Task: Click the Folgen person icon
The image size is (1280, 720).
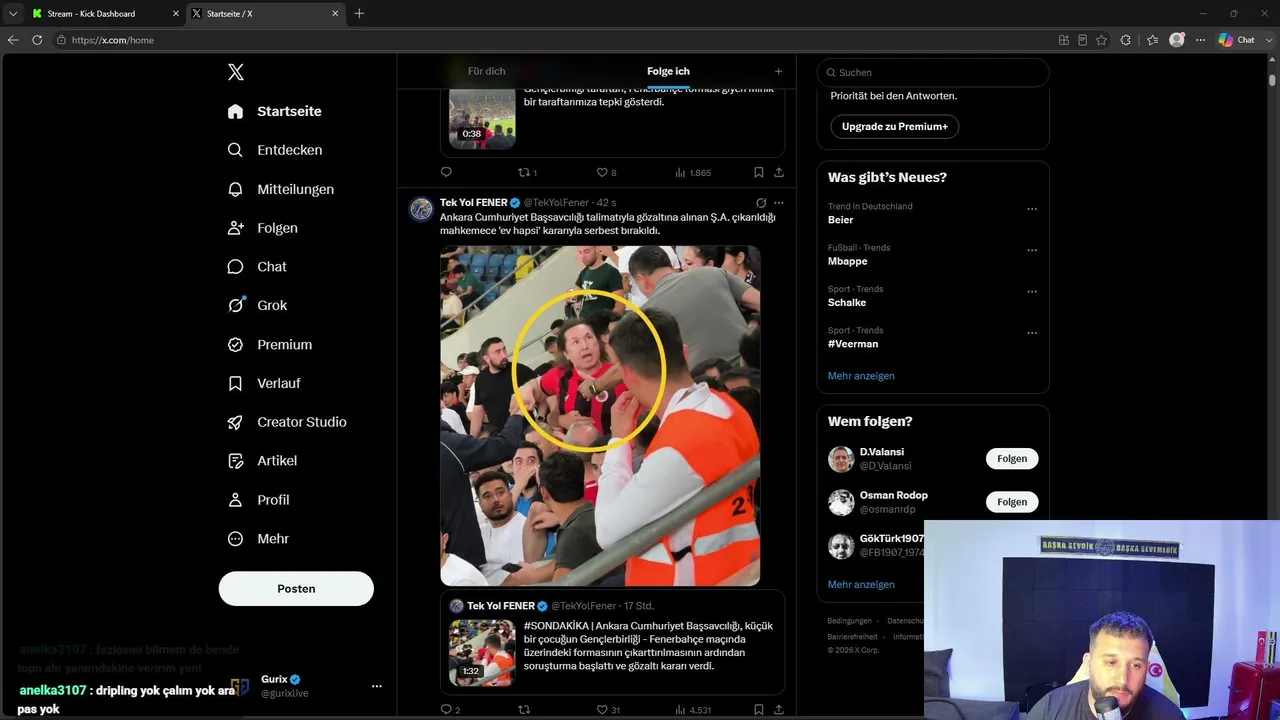Action: [x=235, y=228]
